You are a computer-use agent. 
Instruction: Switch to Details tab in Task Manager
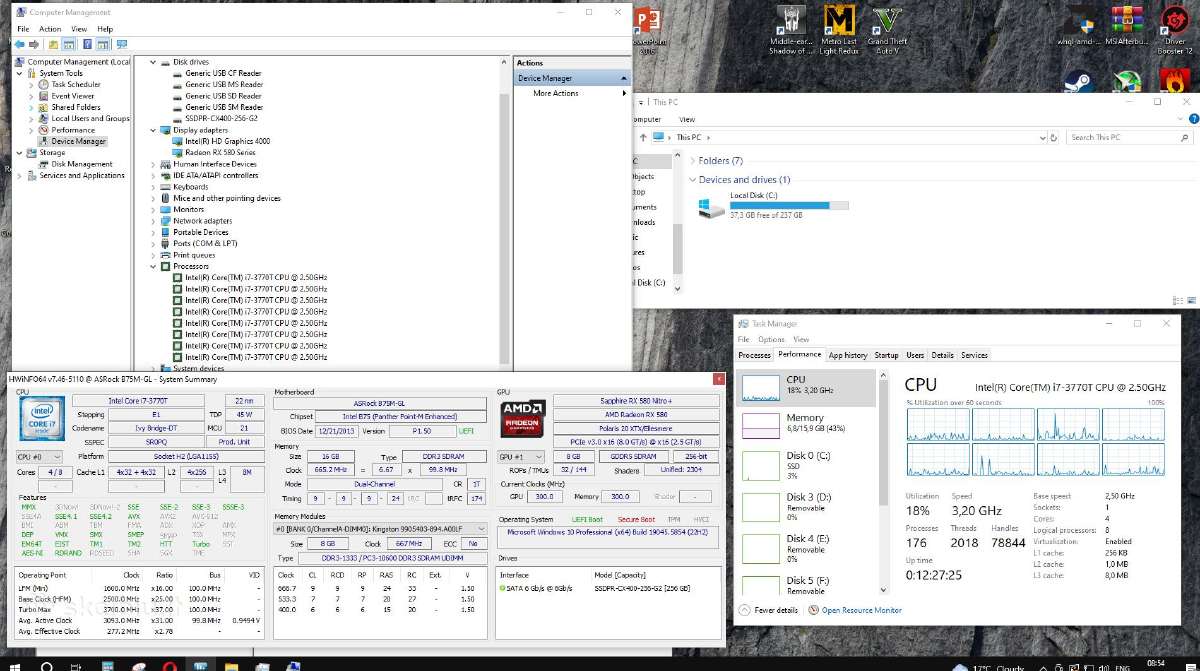[x=942, y=355]
